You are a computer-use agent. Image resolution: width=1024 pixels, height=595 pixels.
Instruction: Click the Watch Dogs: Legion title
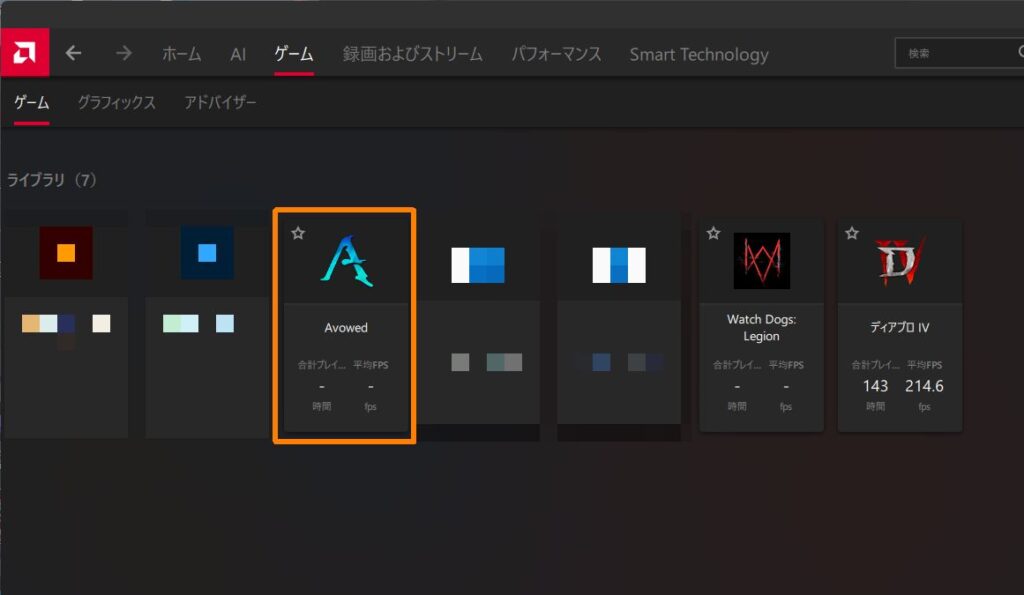[761, 328]
